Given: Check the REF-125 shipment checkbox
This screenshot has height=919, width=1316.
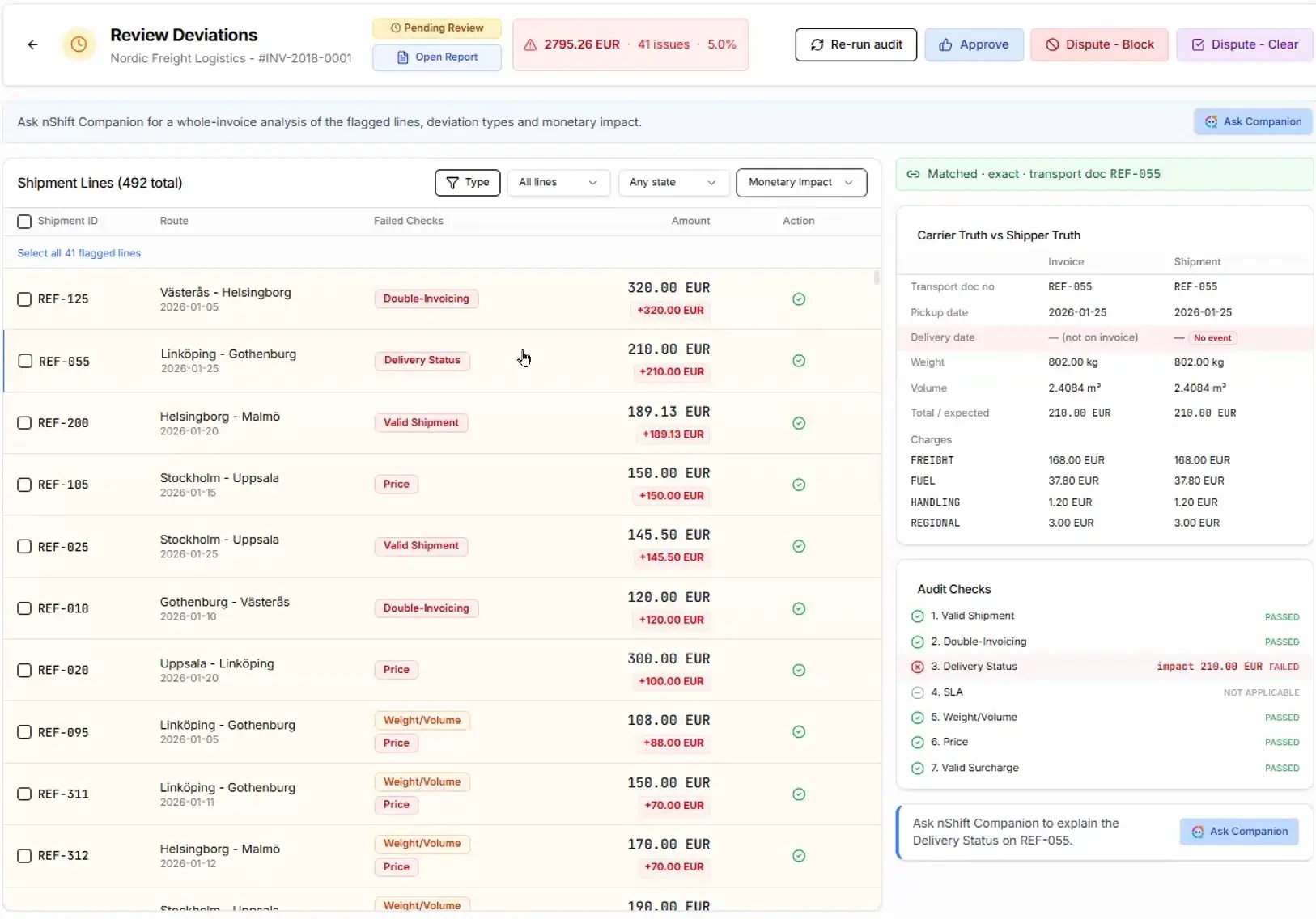Looking at the screenshot, I should pos(24,299).
